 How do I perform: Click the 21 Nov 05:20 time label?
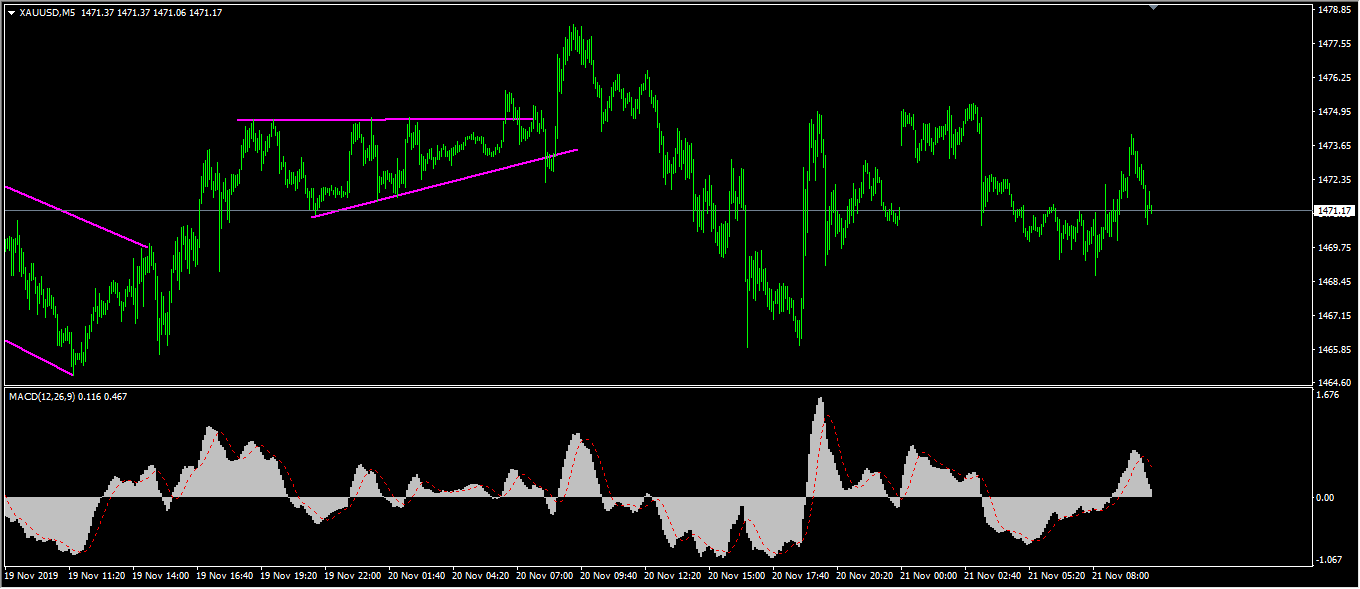click(1057, 576)
